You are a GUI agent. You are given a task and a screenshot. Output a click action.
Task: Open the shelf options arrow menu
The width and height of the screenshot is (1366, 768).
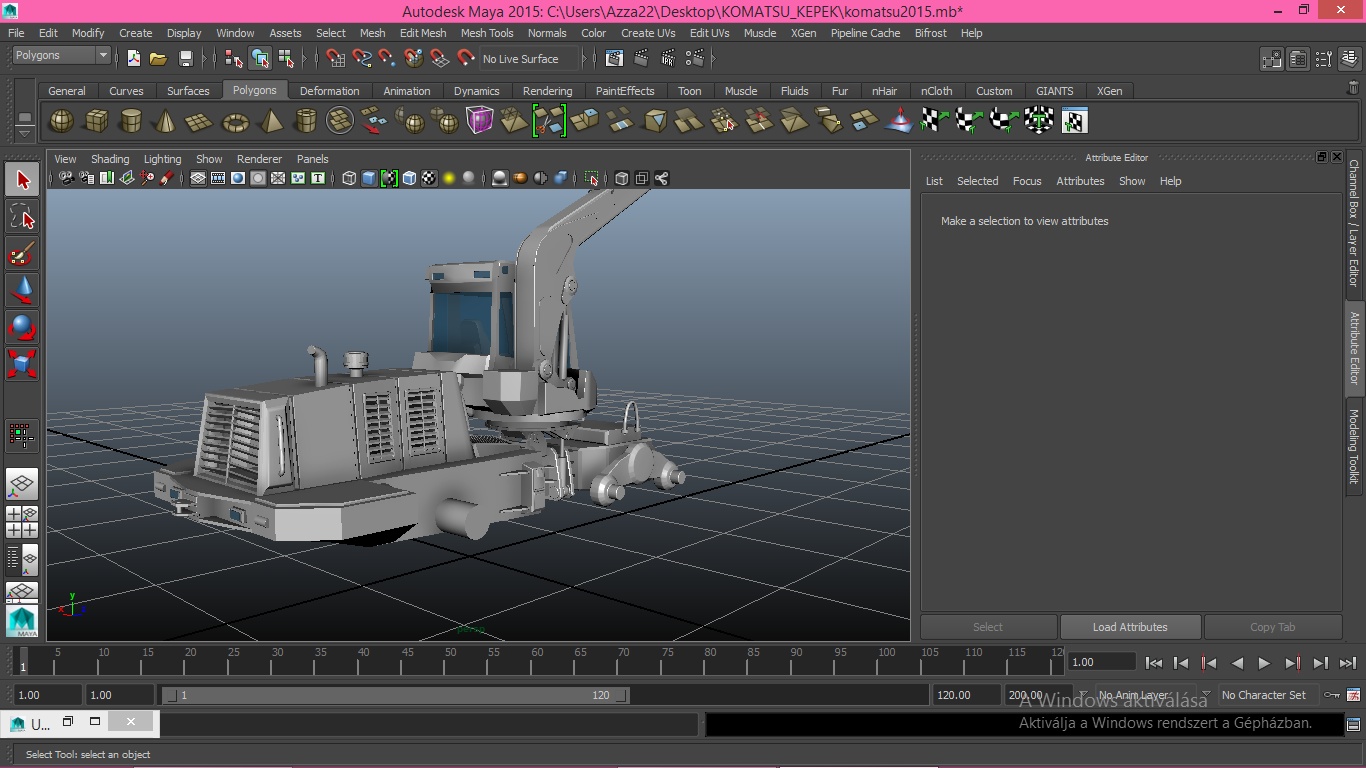pyautogui.click(x=25, y=133)
